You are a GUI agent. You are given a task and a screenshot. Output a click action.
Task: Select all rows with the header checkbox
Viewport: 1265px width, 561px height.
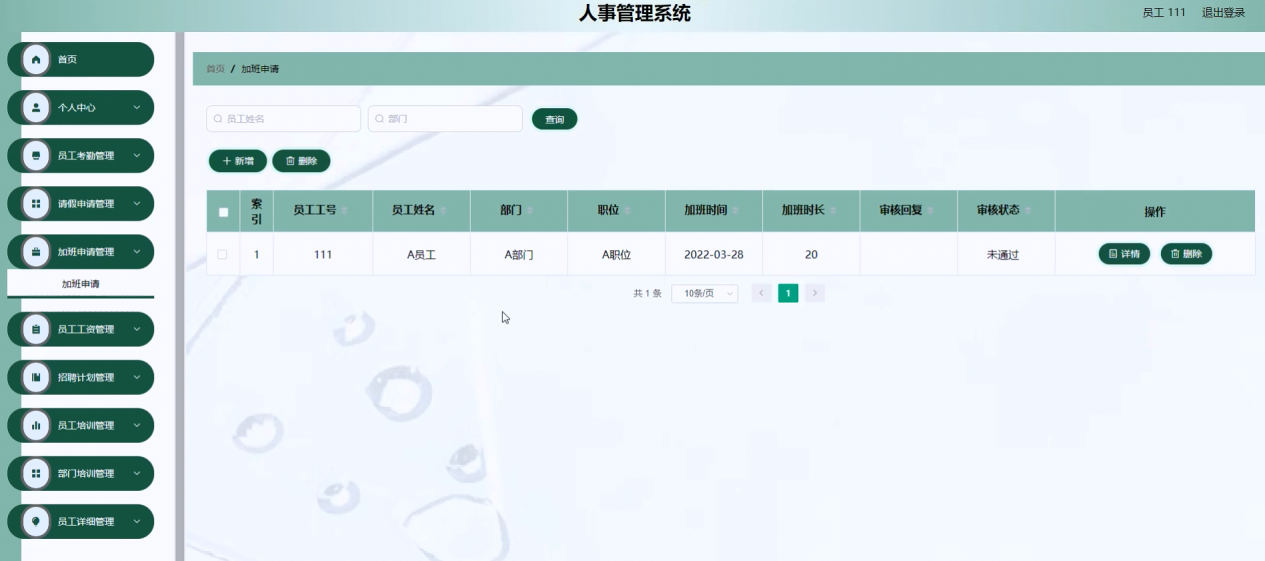[x=223, y=212]
